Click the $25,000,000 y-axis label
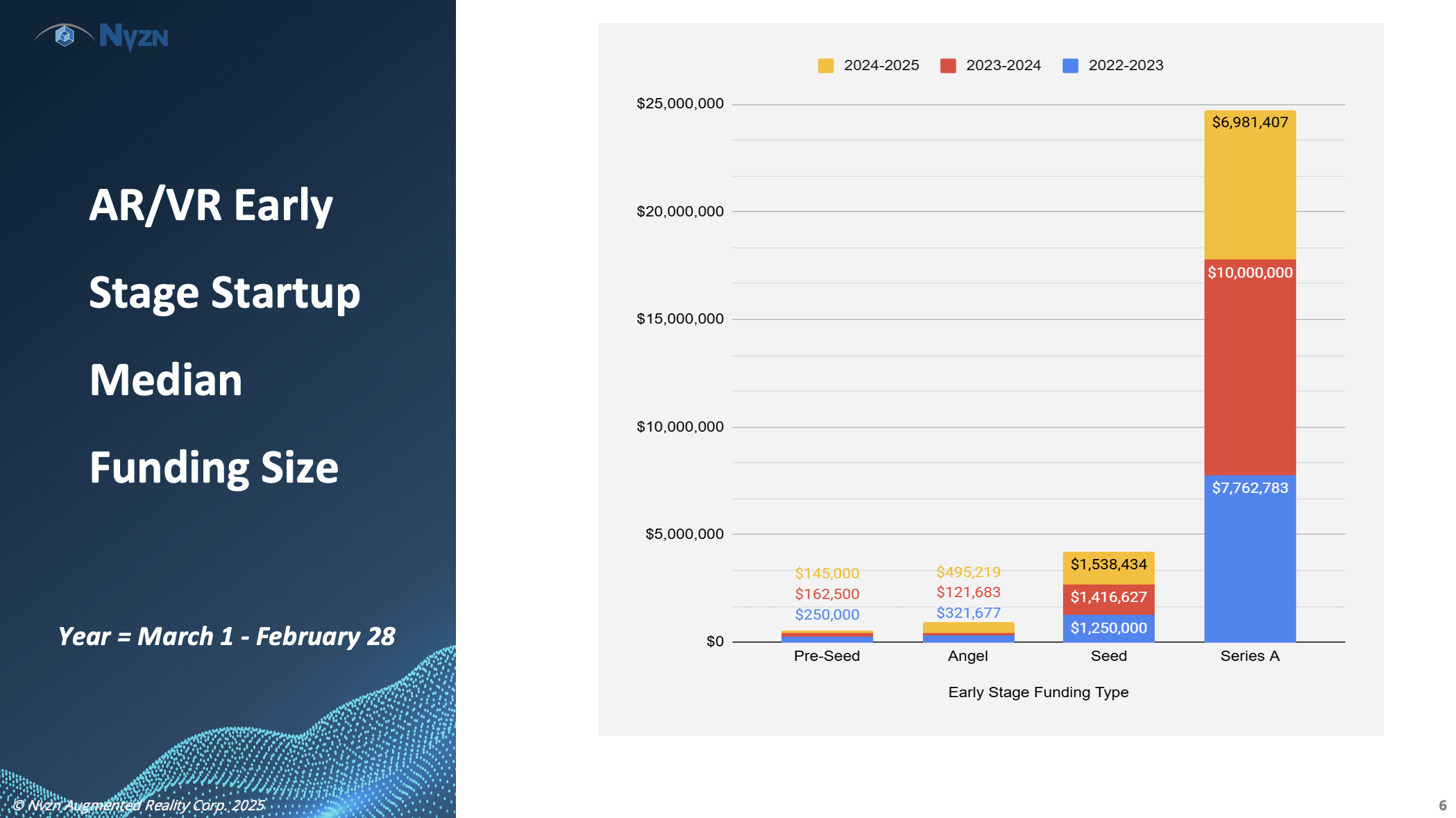This screenshot has width=1456, height=818. [679, 104]
